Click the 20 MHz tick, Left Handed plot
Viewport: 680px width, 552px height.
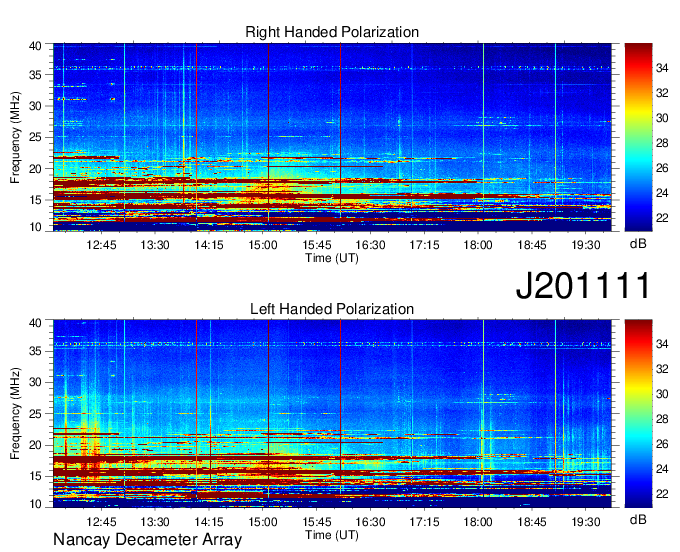pyautogui.click(x=36, y=445)
